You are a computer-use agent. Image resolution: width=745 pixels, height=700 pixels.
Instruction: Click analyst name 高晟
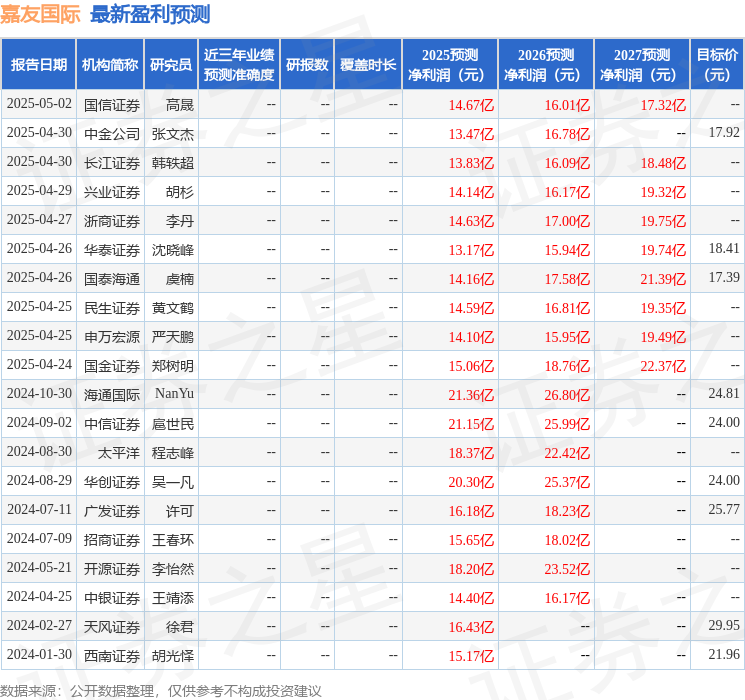pos(180,105)
